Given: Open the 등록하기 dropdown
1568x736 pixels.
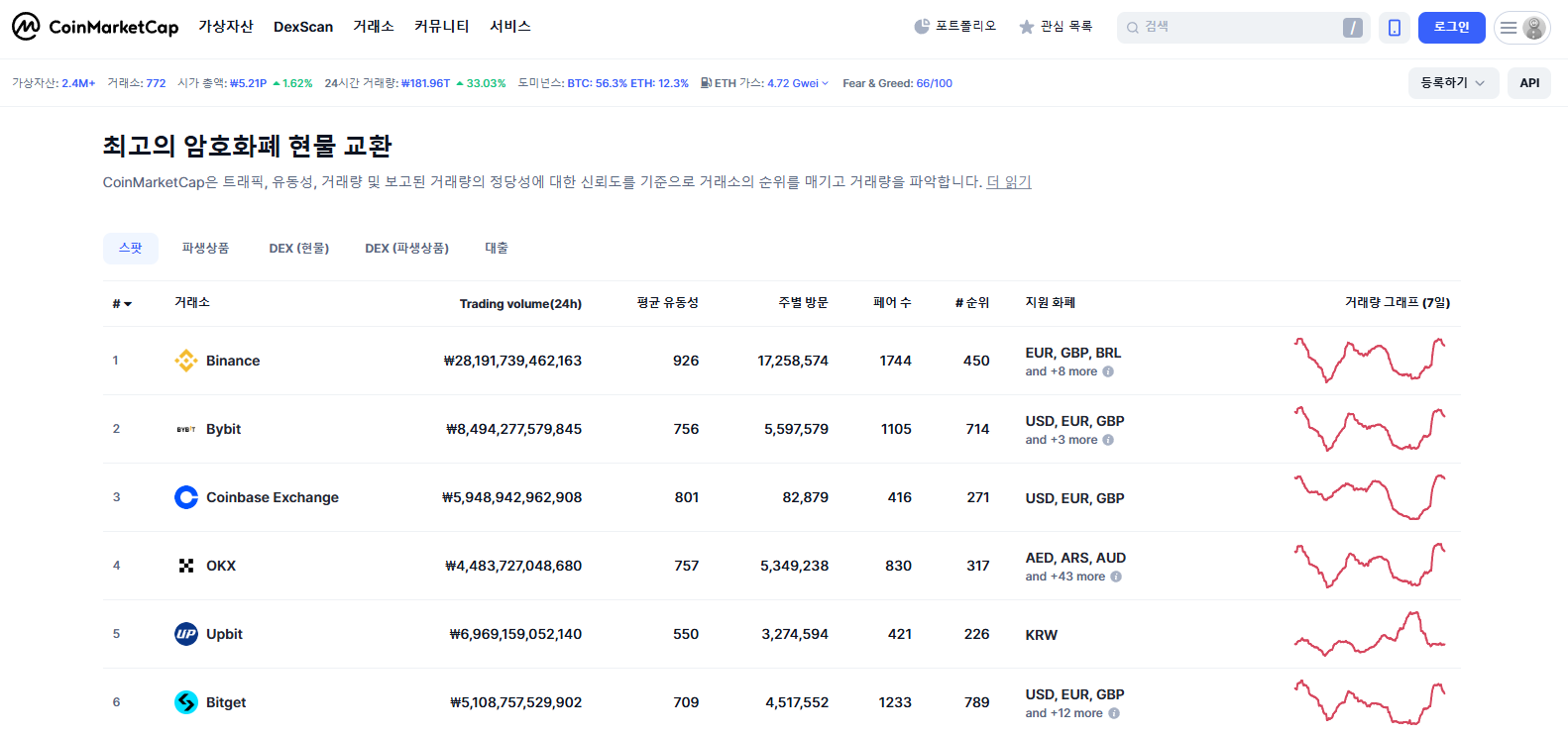Looking at the screenshot, I should (x=1453, y=83).
